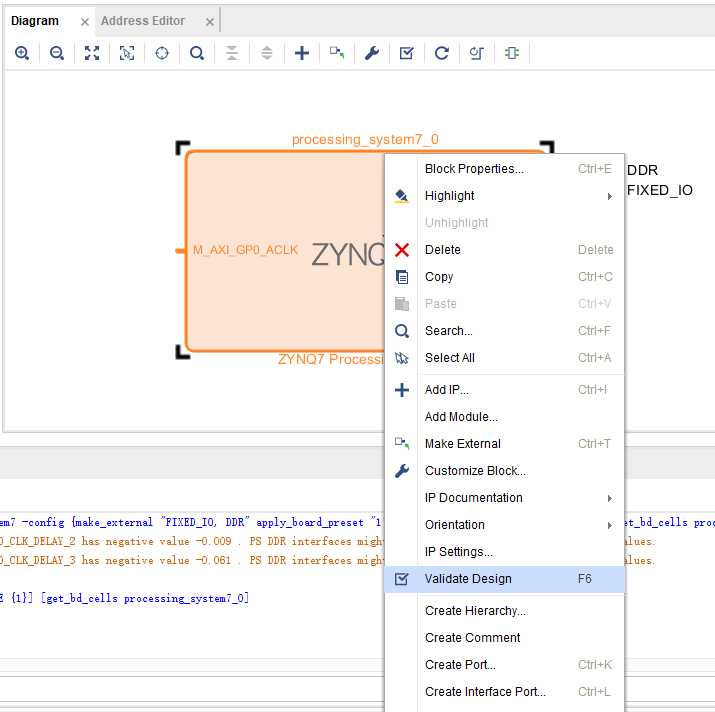Click the Customize Block wrench toolbar icon
Image resolution: width=715 pixels, height=712 pixels.
tap(372, 53)
